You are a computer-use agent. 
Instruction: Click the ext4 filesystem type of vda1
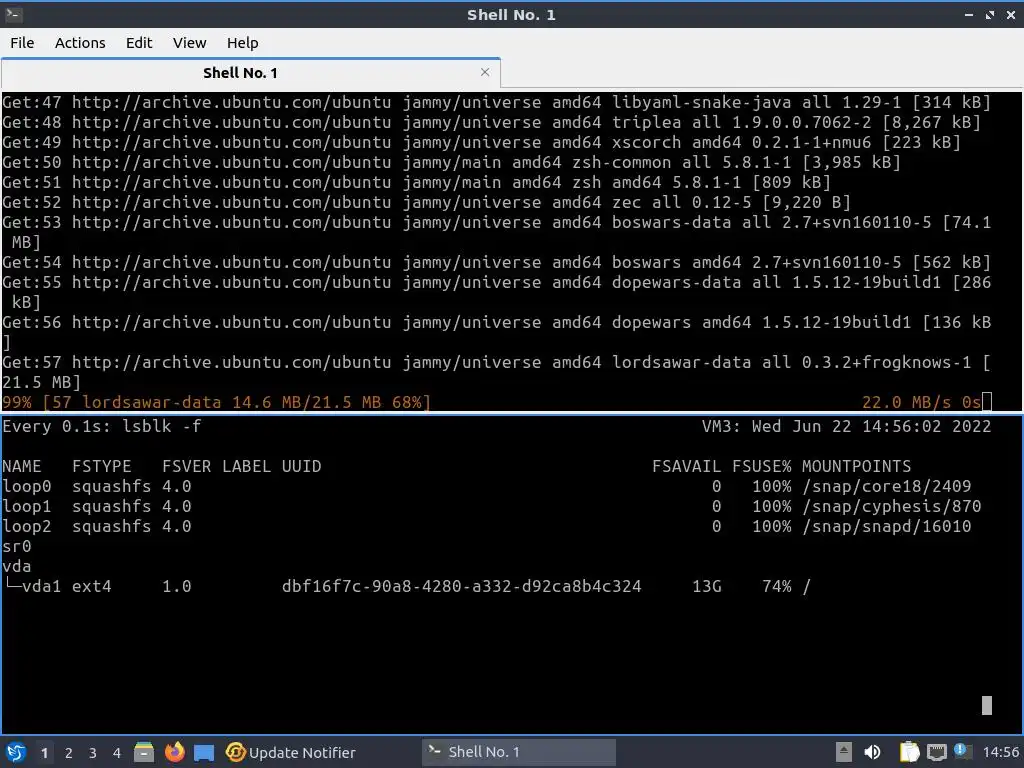[91, 586]
